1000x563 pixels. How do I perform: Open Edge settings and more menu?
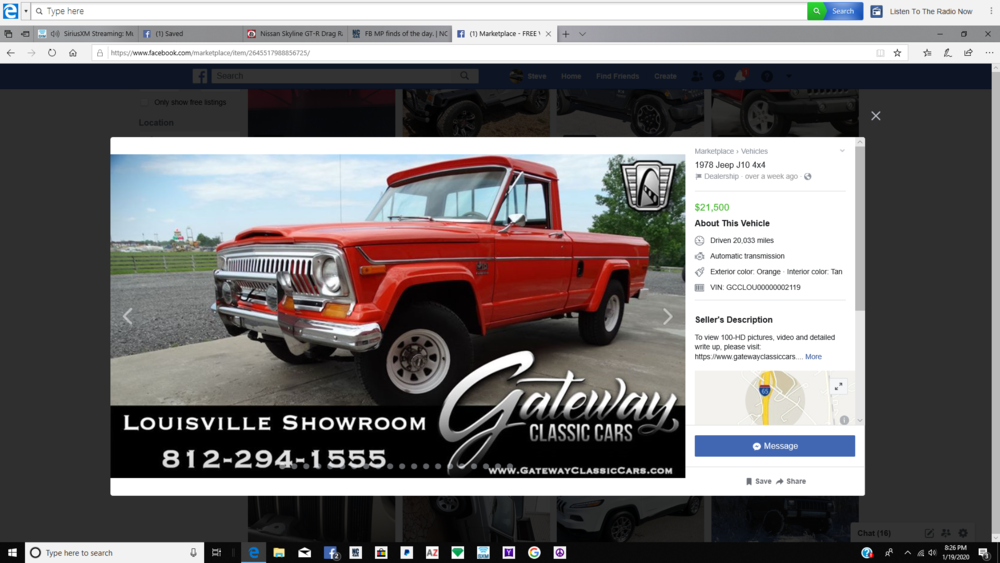tap(989, 53)
